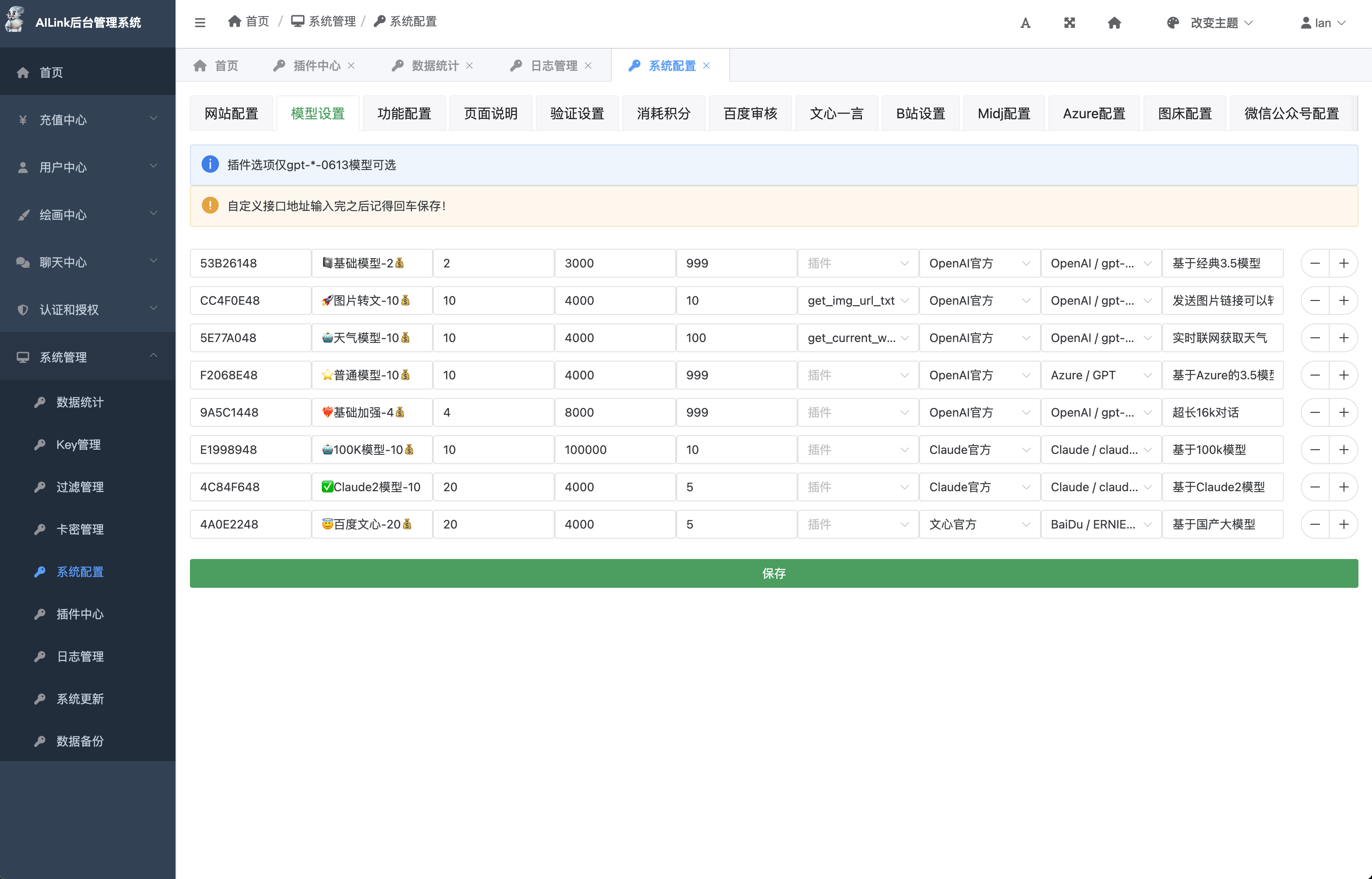Viewport: 1372px width, 879px height.
Task: Switch to Azure配置 tab
Action: [1094, 114]
